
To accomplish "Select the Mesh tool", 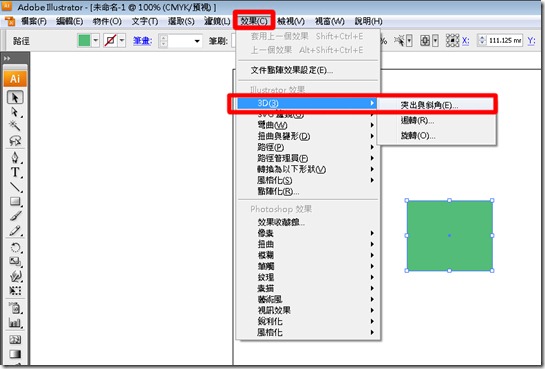I will 15,339.
